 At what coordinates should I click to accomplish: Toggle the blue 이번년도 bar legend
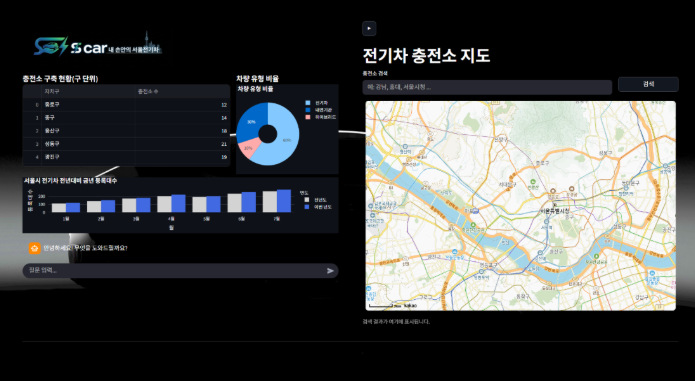318,207
